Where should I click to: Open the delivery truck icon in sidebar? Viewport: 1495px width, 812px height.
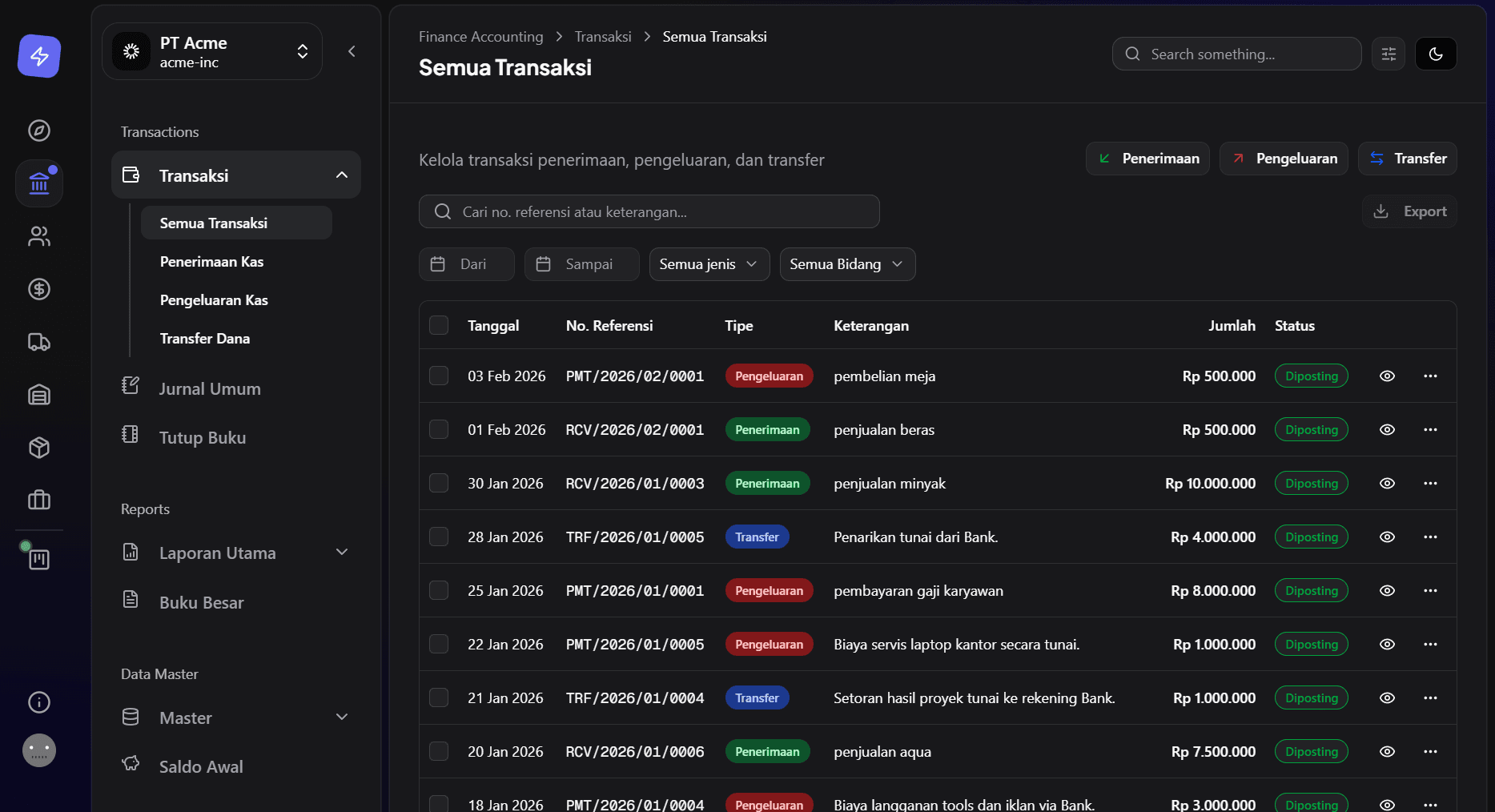39,342
